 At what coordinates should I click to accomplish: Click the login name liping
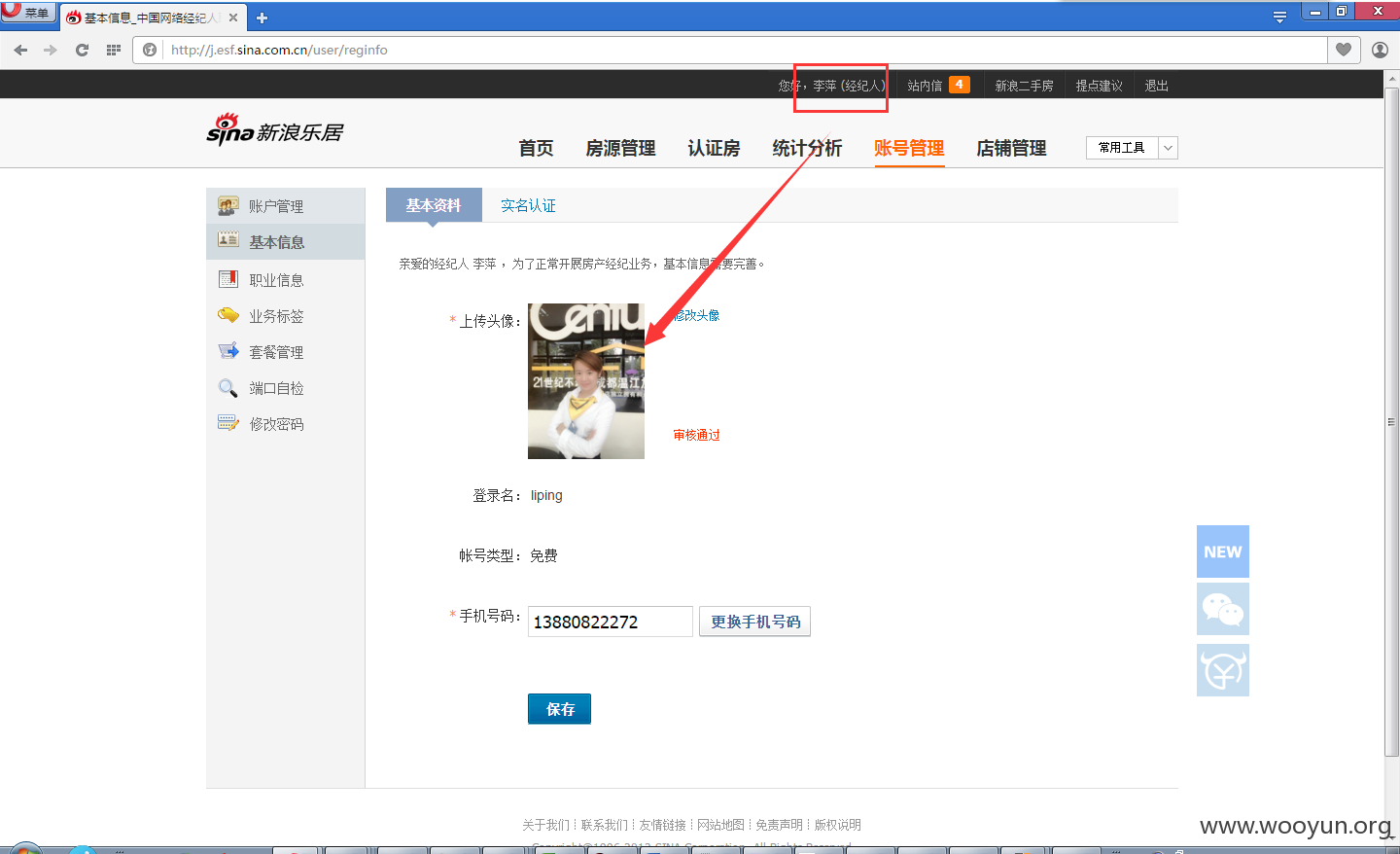[546, 495]
